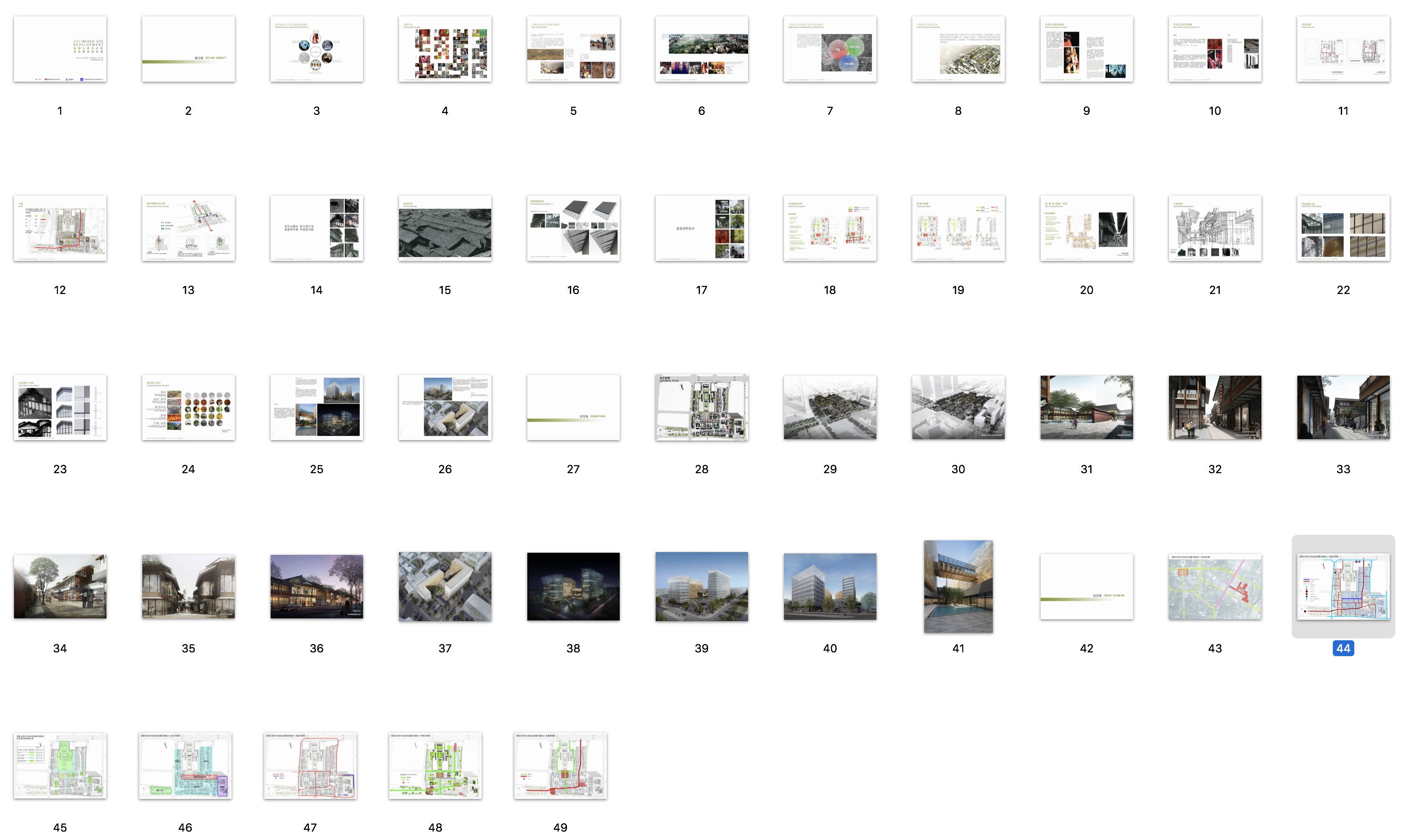Select page 6 aerial panorama thumbnail
Image resolution: width=1414 pixels, height=840 pixels.
click(x=702, y=49)
